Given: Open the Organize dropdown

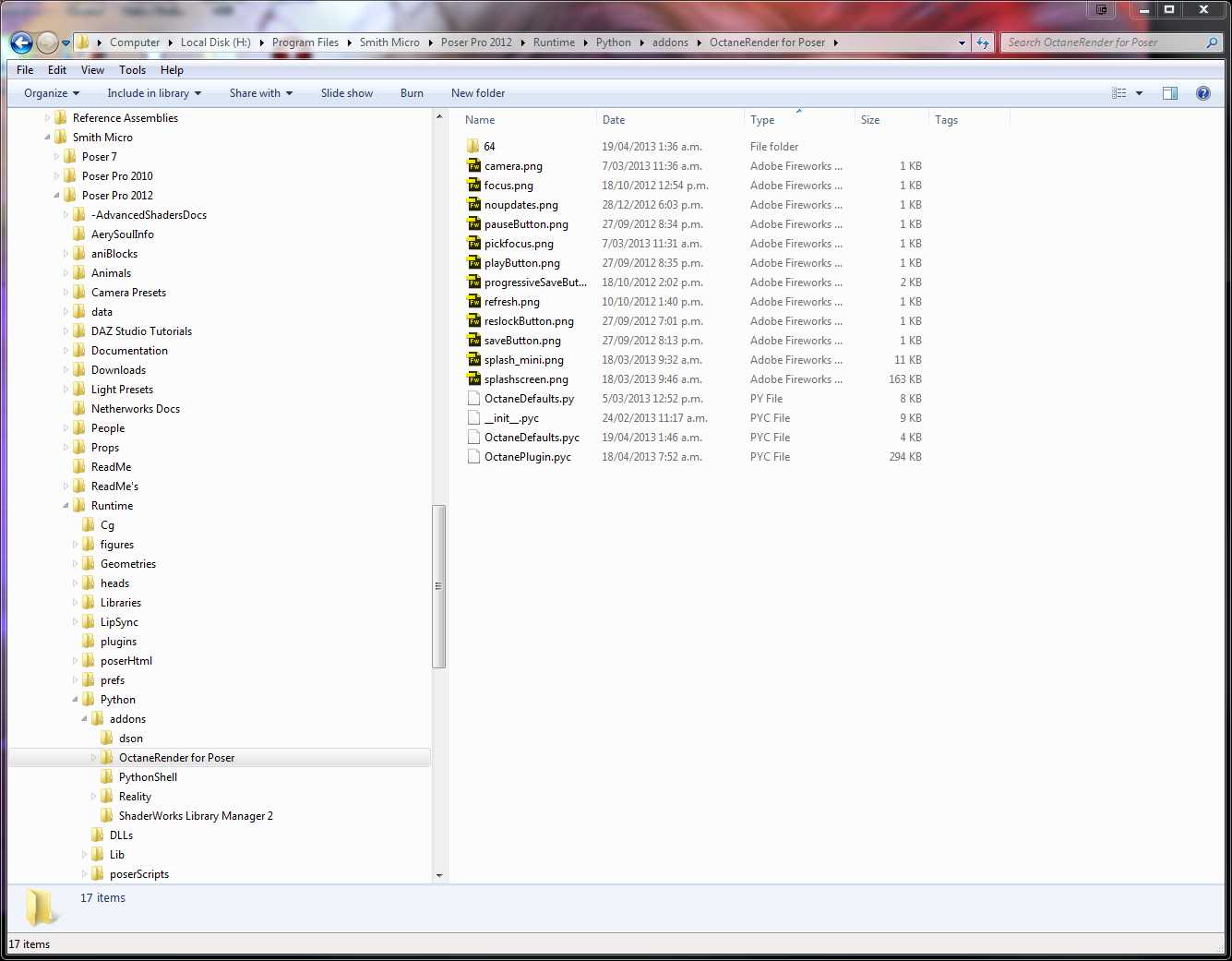Looking at the screenshot, I should tap(52, 93).
